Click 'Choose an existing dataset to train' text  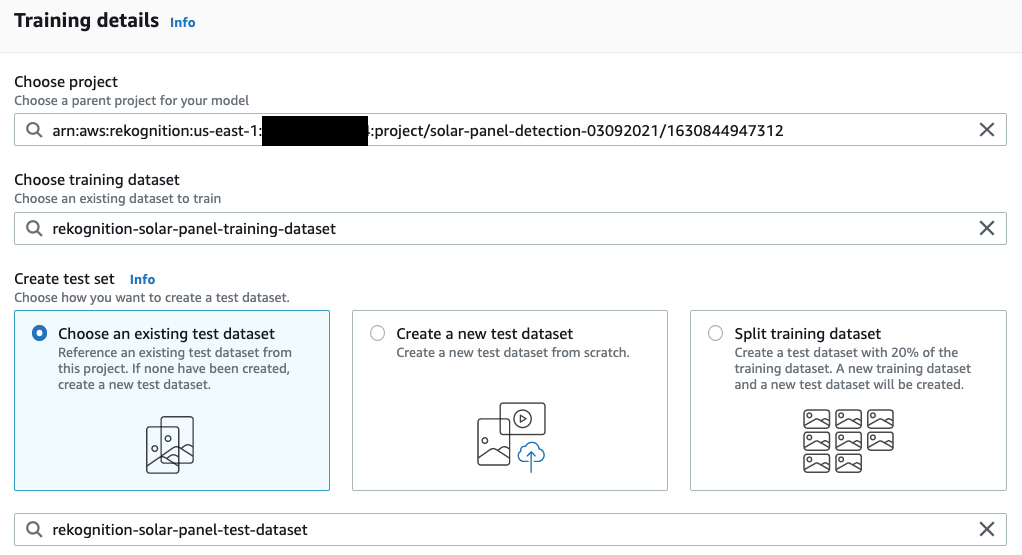coord(117,199)
